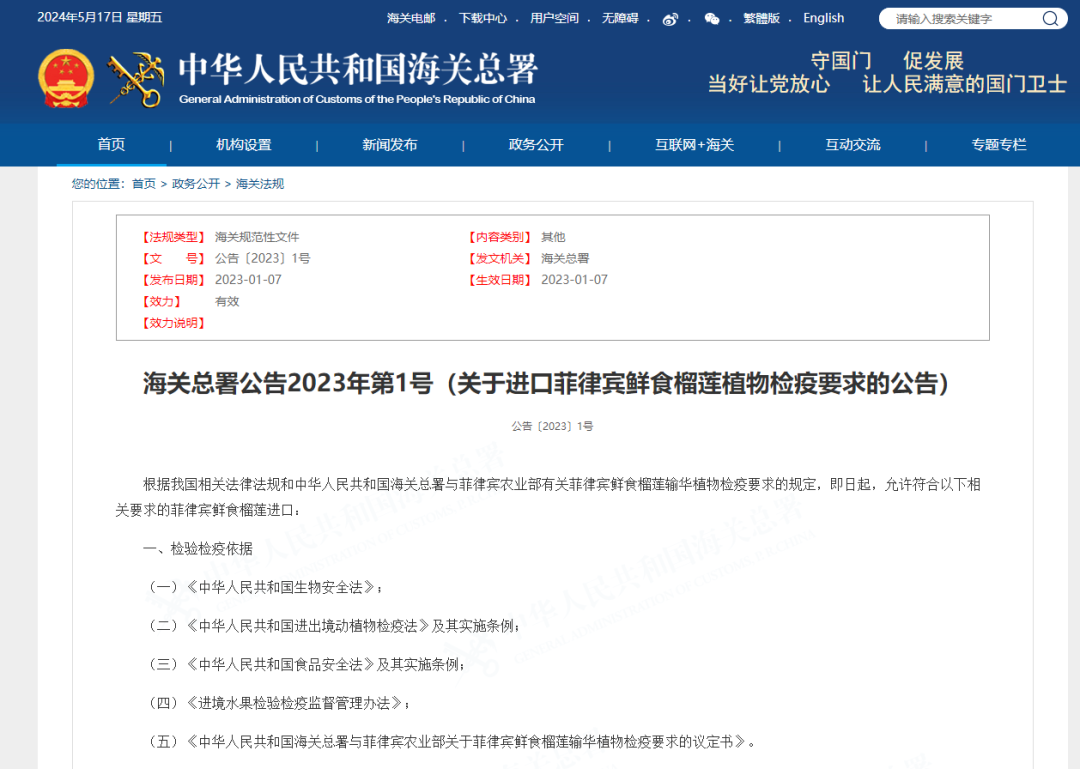This screenshot has width=1080, height=769.
Task: Select the 首页 navigation tab
Action: pos(111,144)
